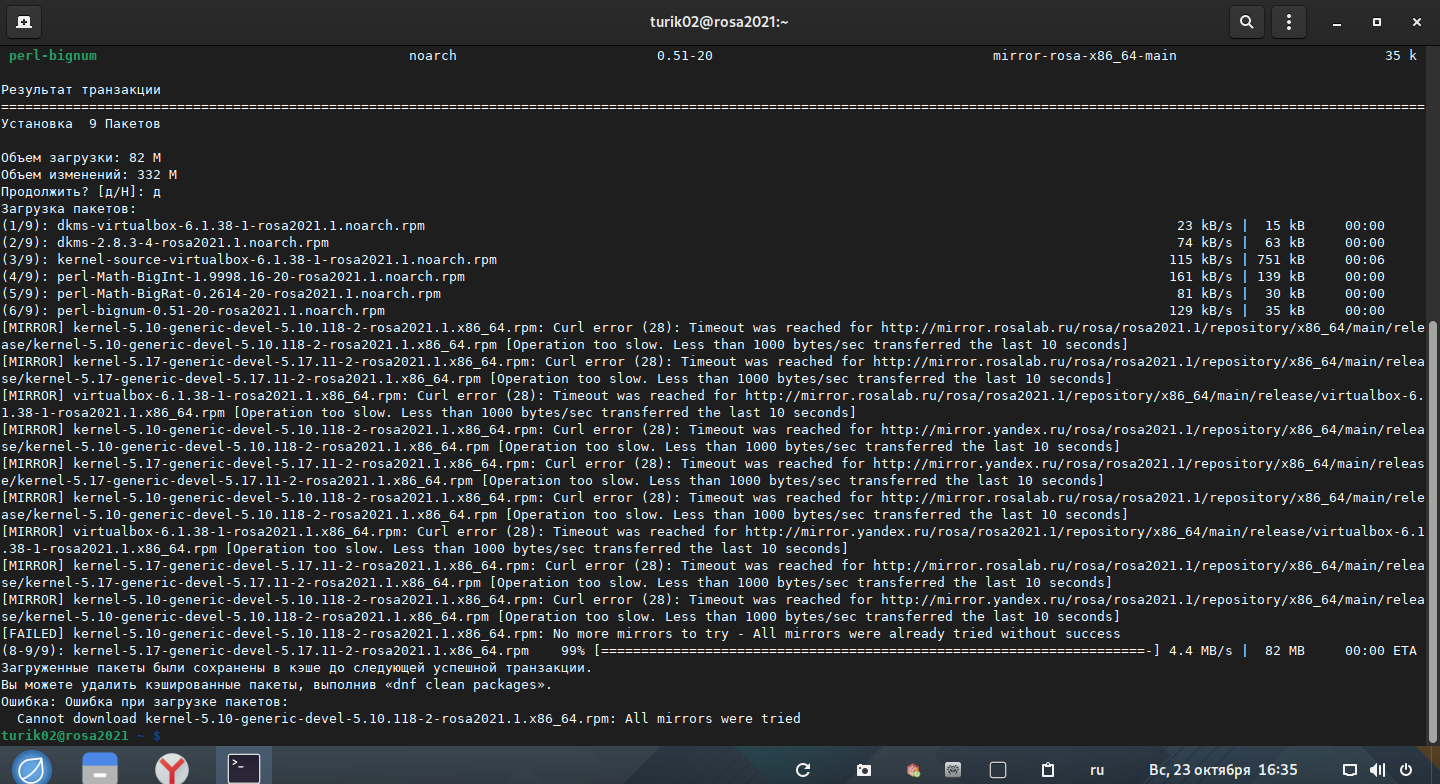Open the clipboard manager tray icon

point(1048,770)
